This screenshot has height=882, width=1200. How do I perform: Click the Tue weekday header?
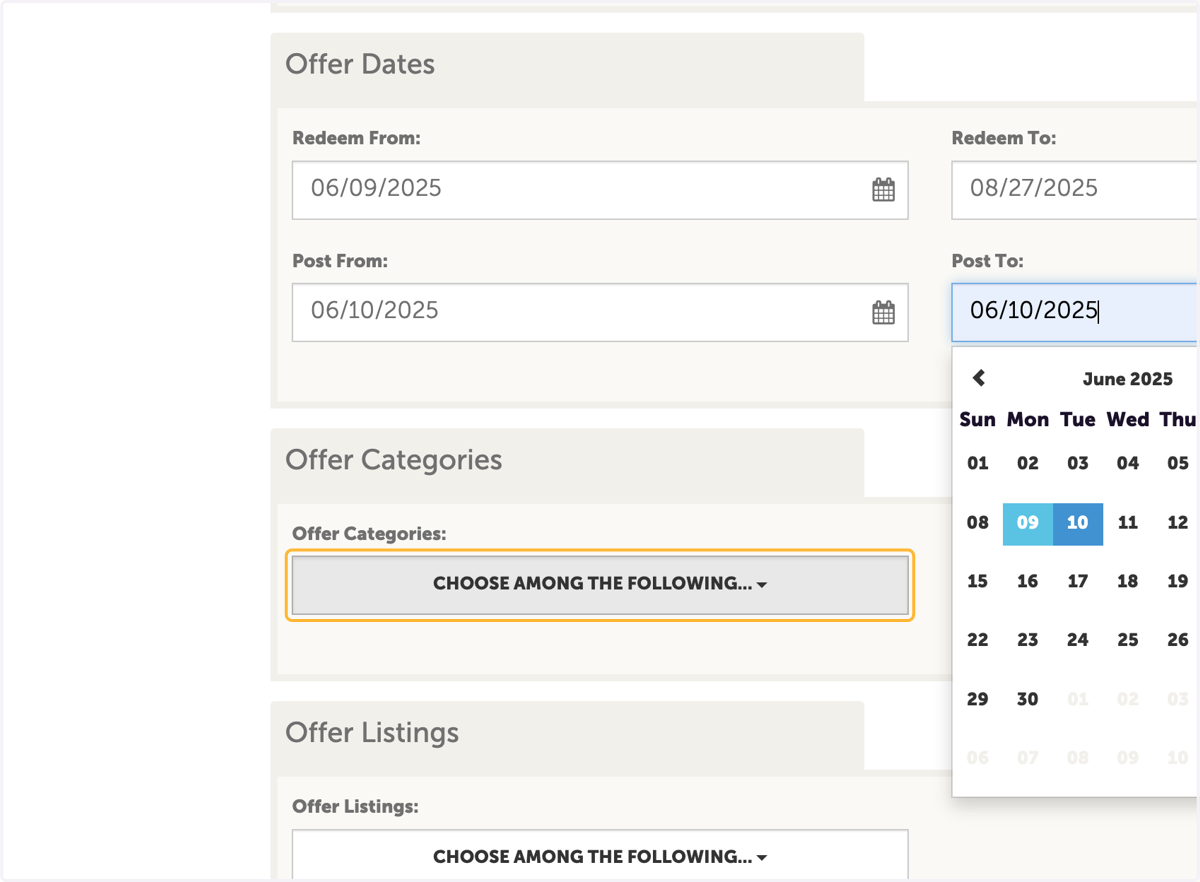pyautogui.click(x=1078, y=420)
